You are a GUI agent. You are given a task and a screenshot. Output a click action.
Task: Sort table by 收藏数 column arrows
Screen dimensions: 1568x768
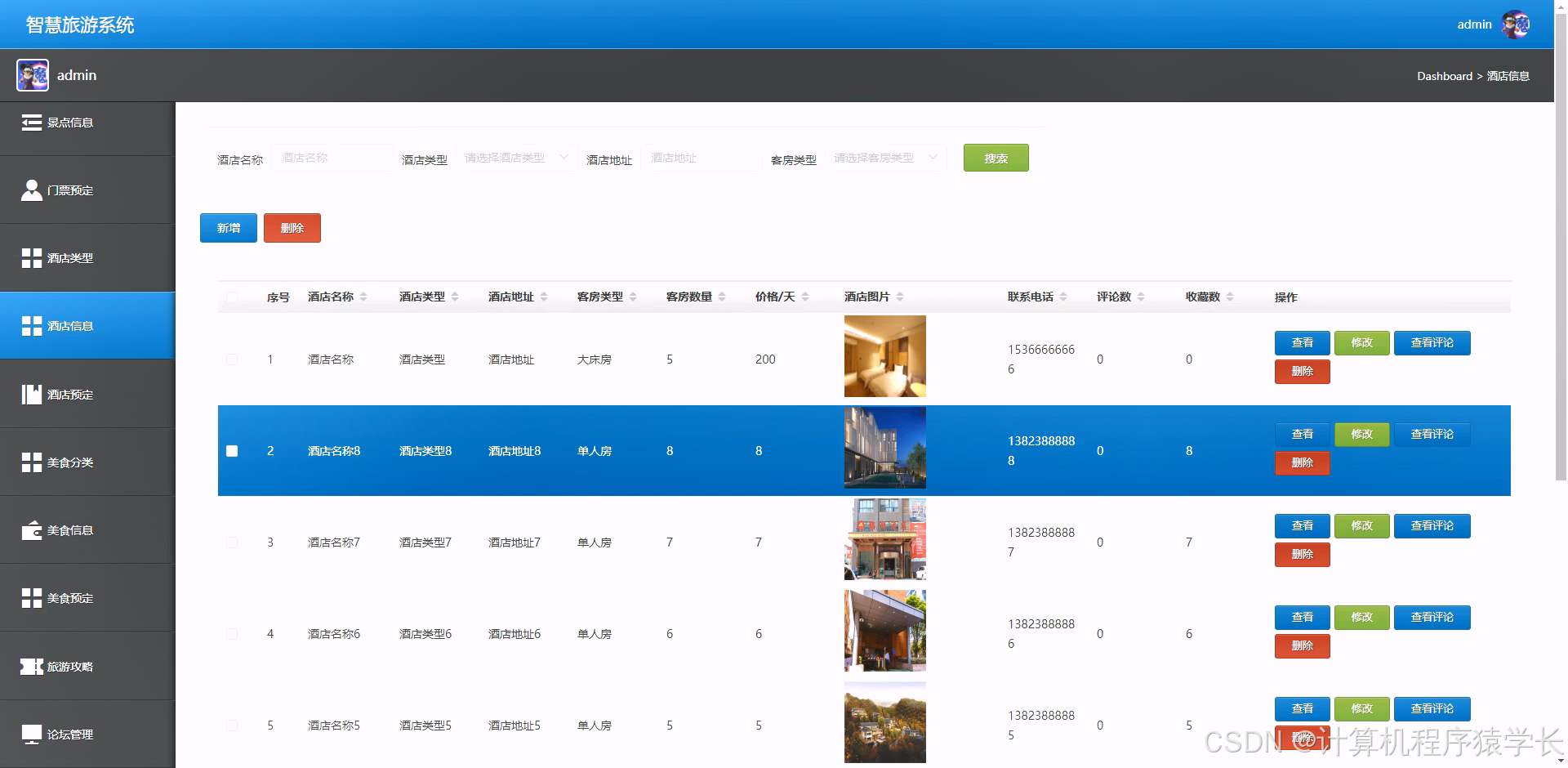[x=1230, y=297]
